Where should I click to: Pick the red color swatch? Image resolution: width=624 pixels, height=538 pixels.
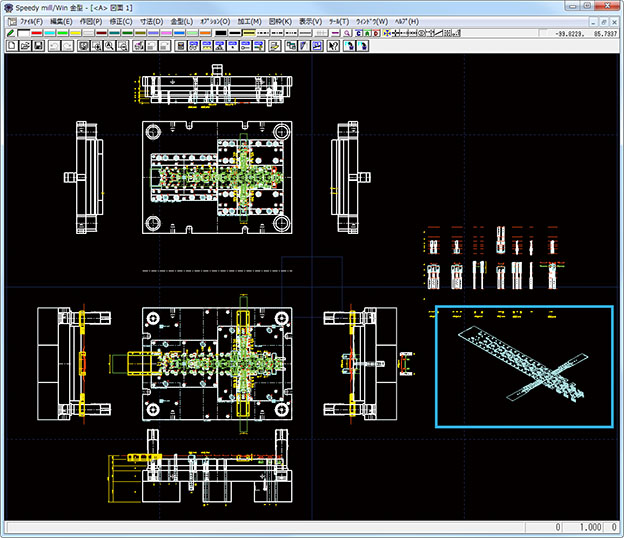coord(38,33)
